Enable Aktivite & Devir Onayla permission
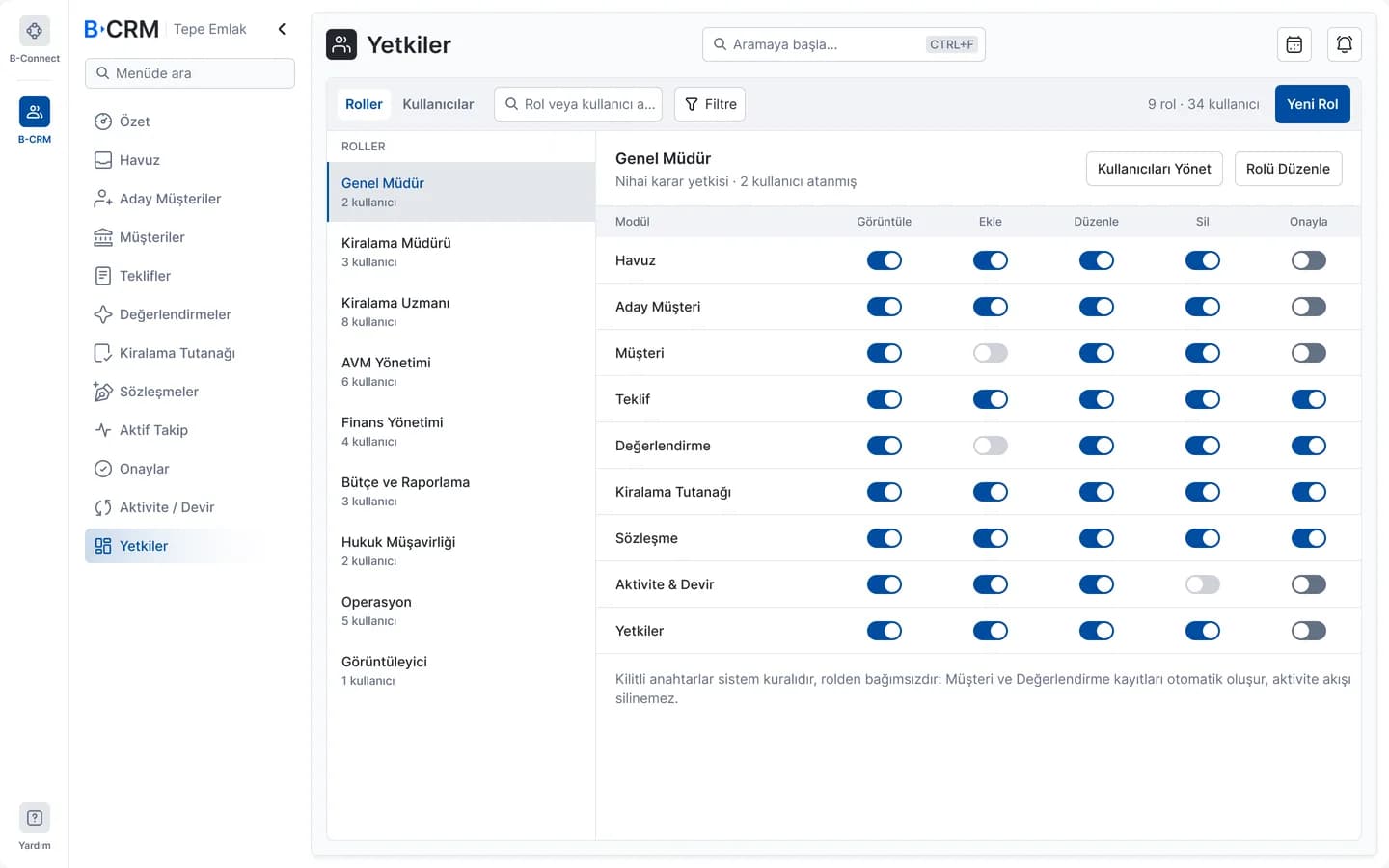Image resolution: width=1389 pixels, height=868 pixels. [x=1309, y=584]
